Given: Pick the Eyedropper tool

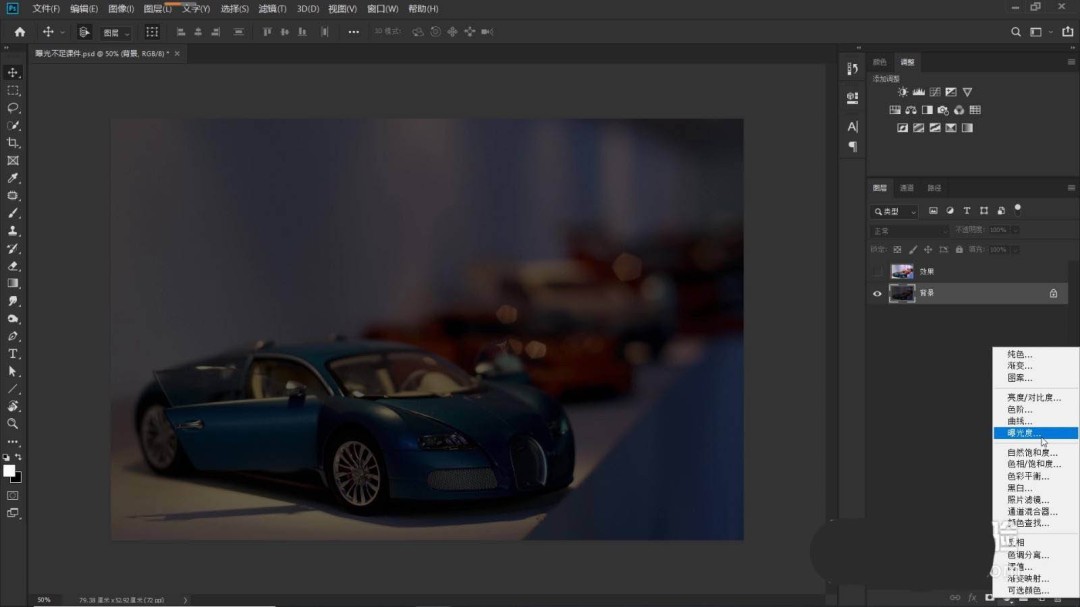Looking at the screenshot, I should 13,178.
